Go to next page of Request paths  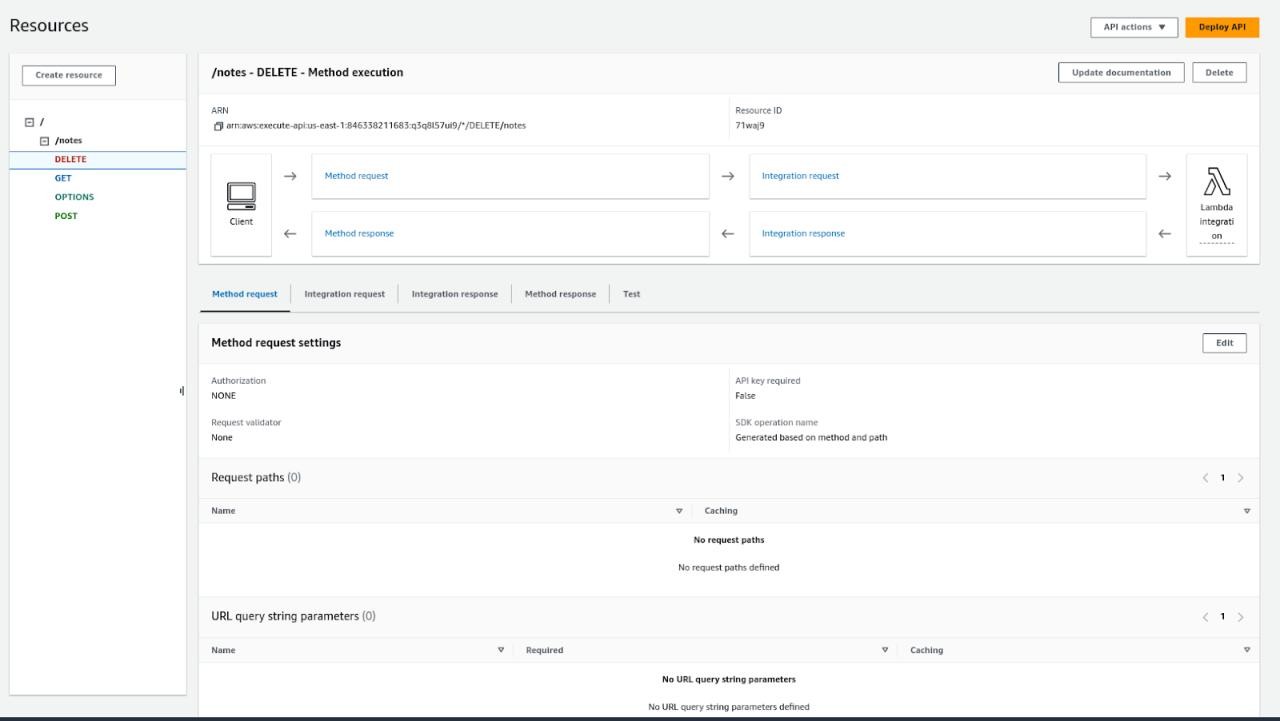pos(1241,478)
